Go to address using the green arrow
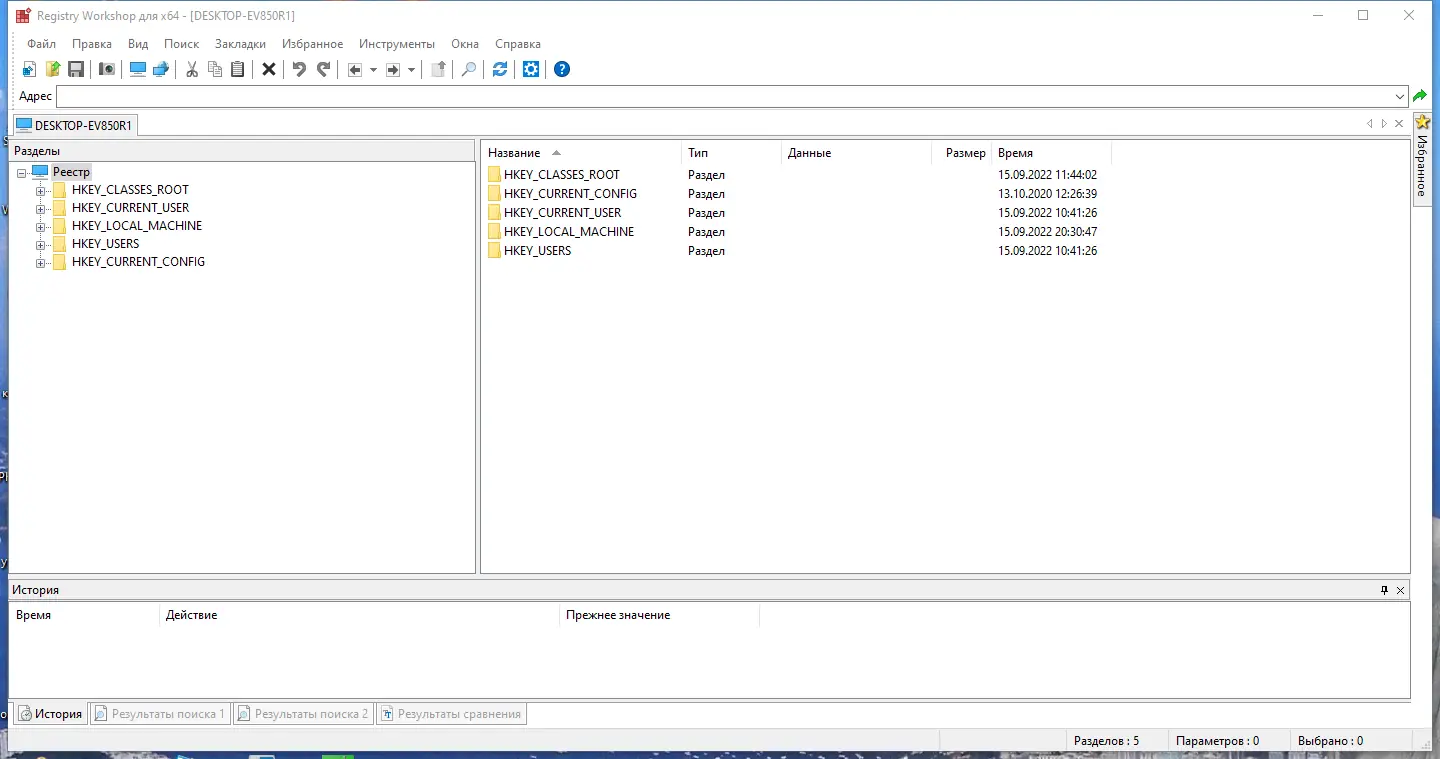 click(x=1420, y=95)
